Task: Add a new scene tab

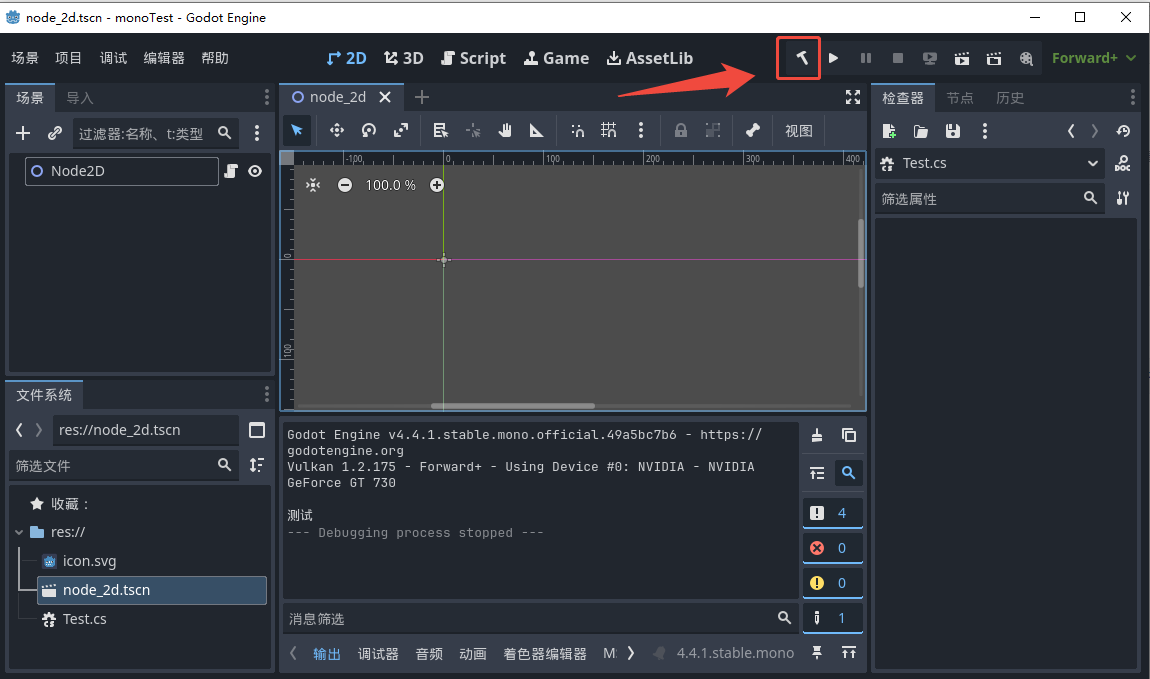Action: click(422, 97)
